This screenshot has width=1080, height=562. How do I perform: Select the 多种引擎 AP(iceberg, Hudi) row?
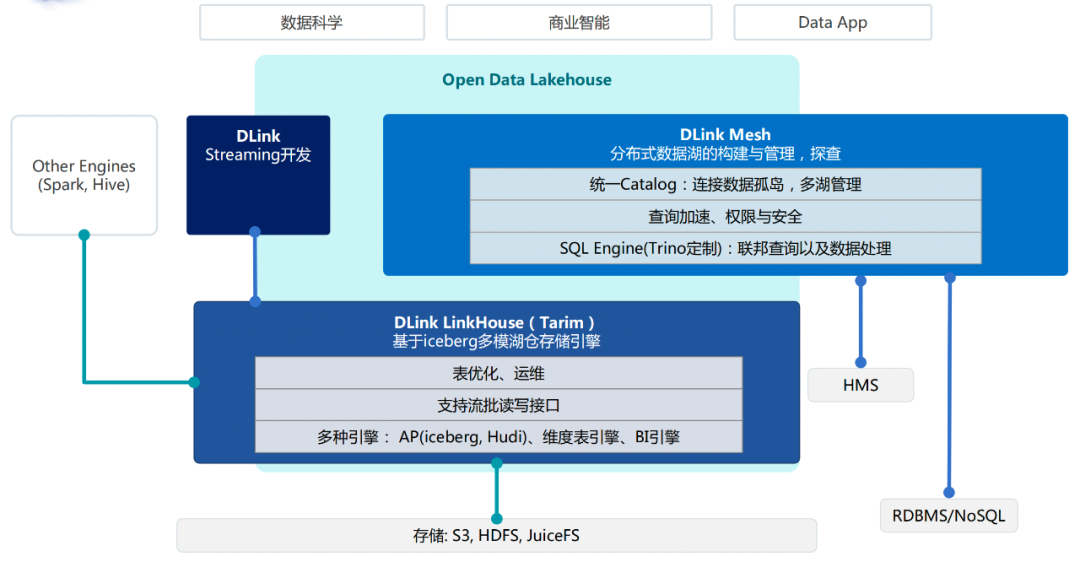[499, 437]
